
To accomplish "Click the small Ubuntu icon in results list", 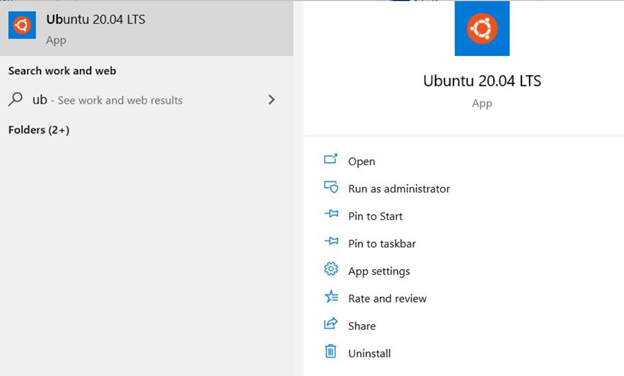I will click(22, 25).
